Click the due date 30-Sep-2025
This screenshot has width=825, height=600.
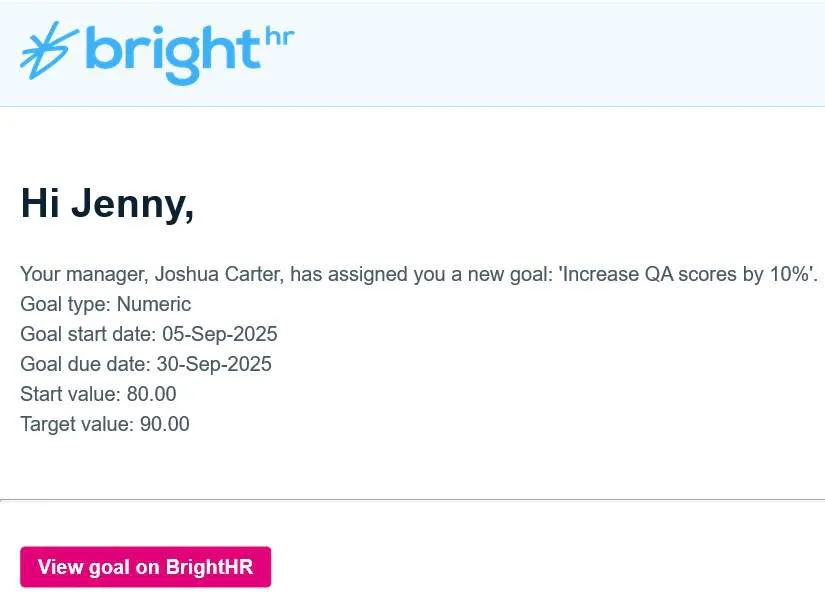[x=214, y=364]
